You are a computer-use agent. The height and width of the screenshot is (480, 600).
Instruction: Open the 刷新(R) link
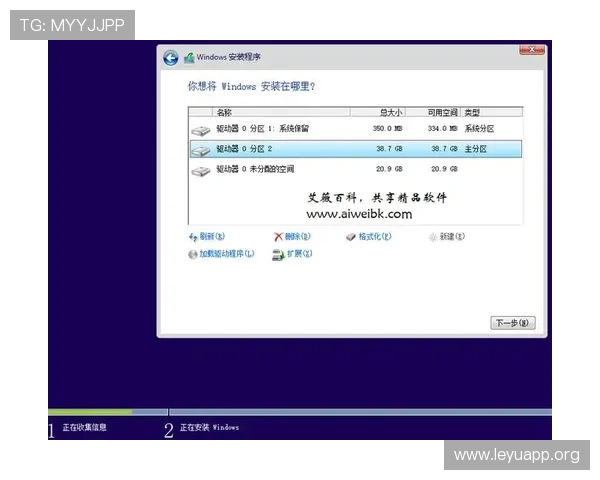pos(212,237)
